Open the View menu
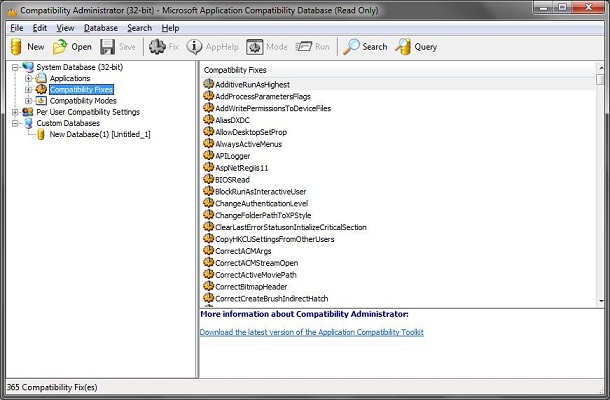The image size is (610, 400). click(65, 28)
